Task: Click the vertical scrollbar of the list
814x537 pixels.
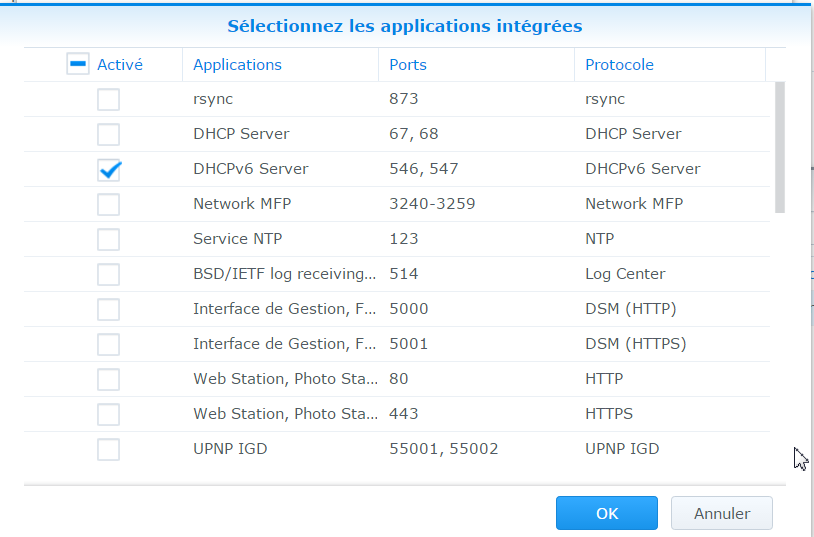Action: [x=779, y=148]
